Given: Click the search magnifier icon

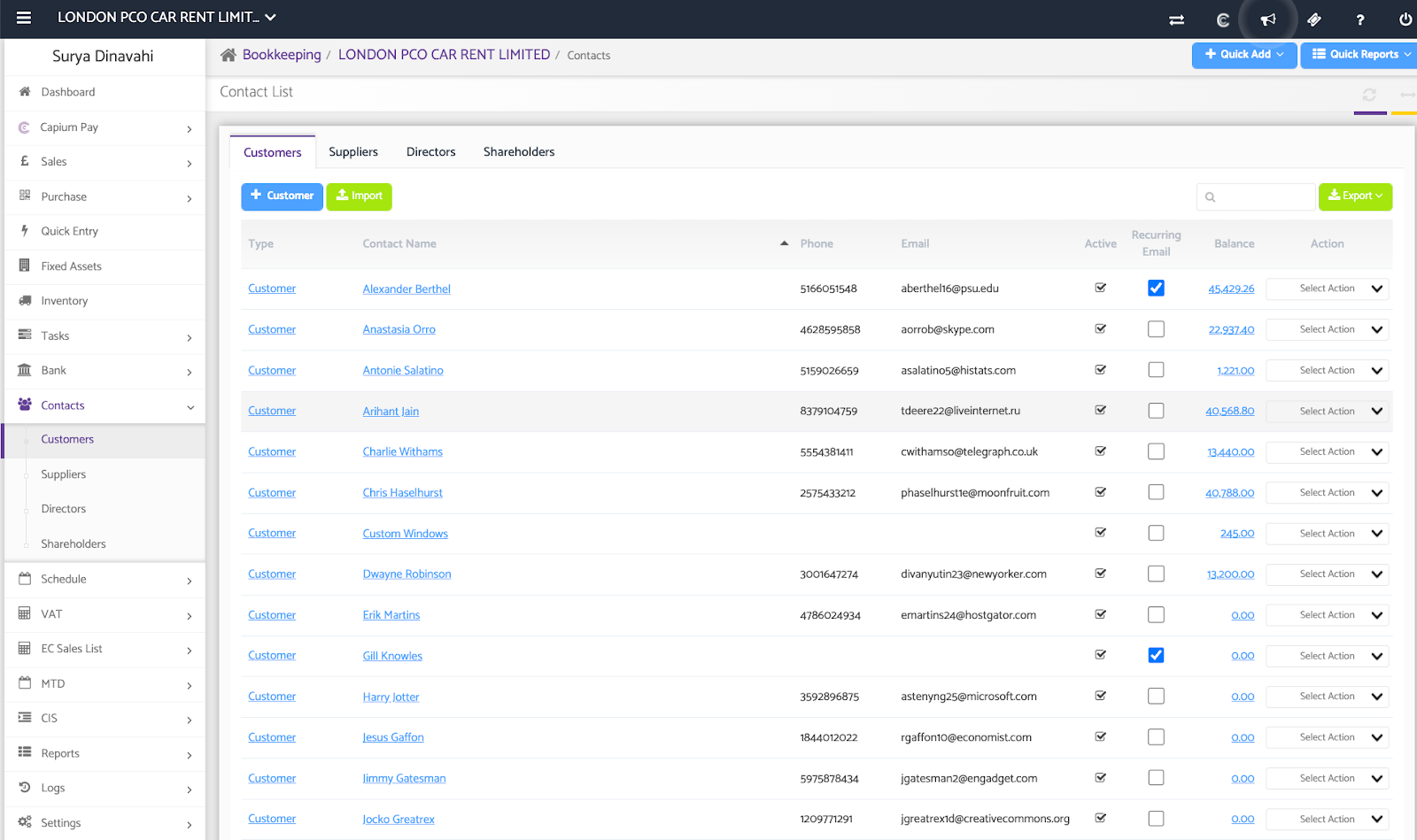Looking at the screenshot, I should (1210, 197).
